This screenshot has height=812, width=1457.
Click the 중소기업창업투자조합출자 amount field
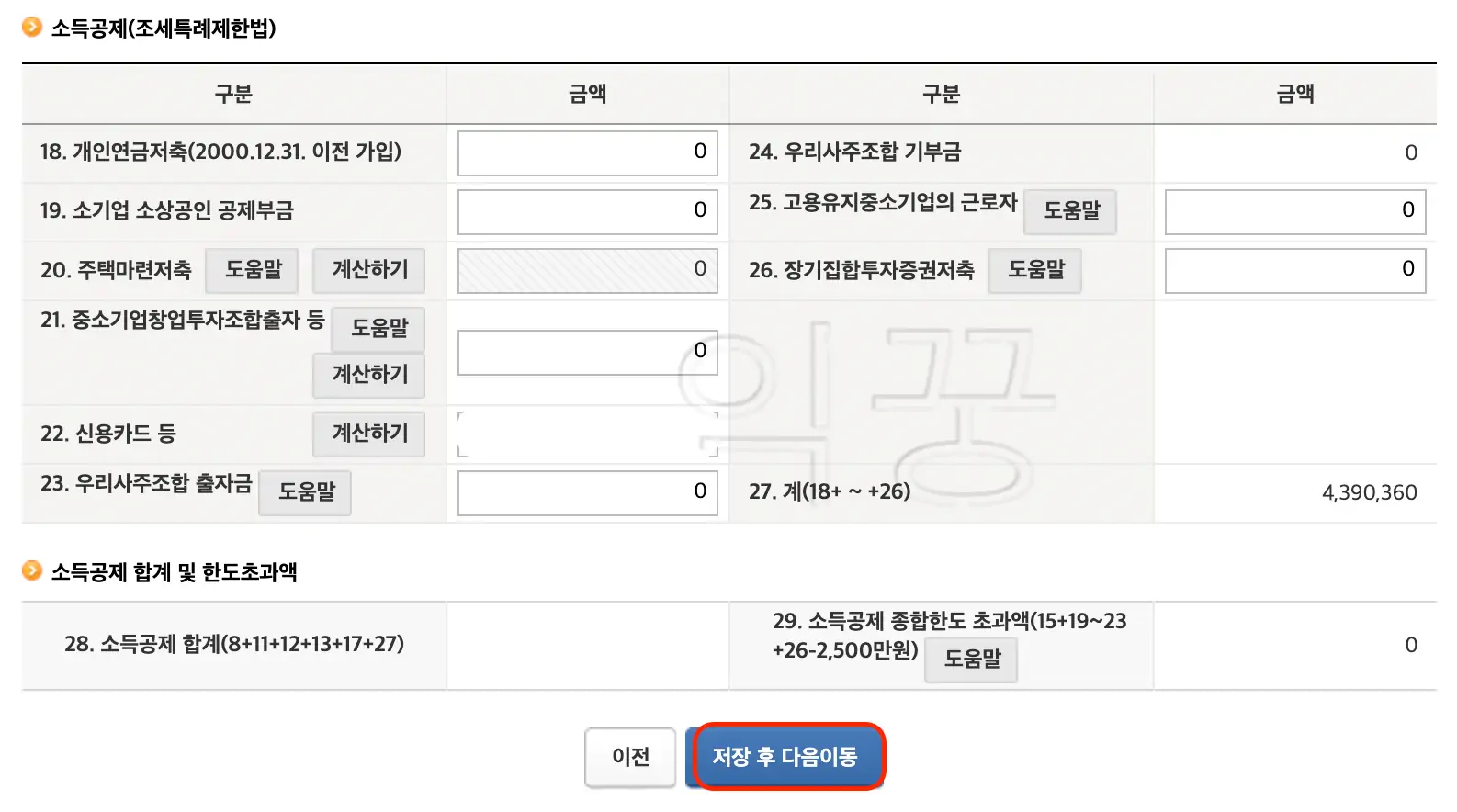(586, 350)
